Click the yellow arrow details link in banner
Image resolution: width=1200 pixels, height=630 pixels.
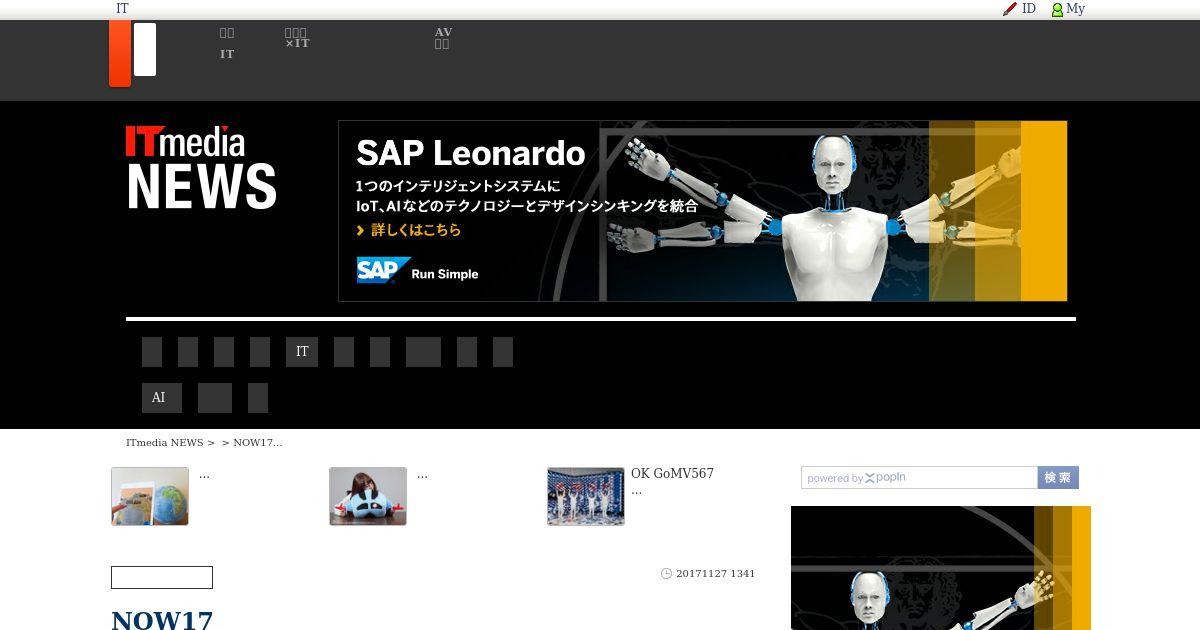[409, 230]
